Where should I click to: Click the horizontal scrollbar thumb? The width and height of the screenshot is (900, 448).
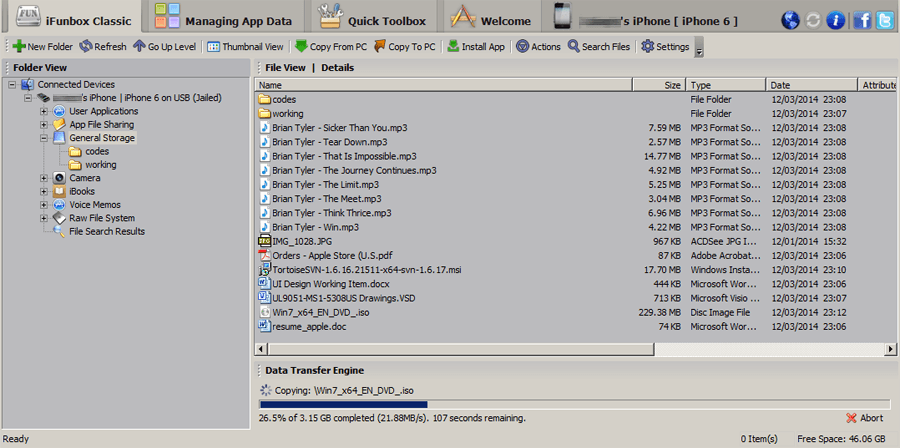[x=461, y=349]
